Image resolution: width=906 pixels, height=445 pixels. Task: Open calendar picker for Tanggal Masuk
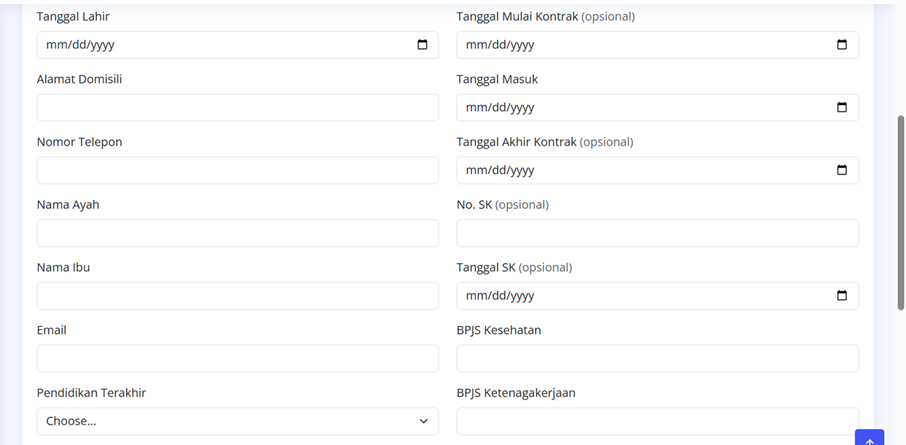click(842, 107)
